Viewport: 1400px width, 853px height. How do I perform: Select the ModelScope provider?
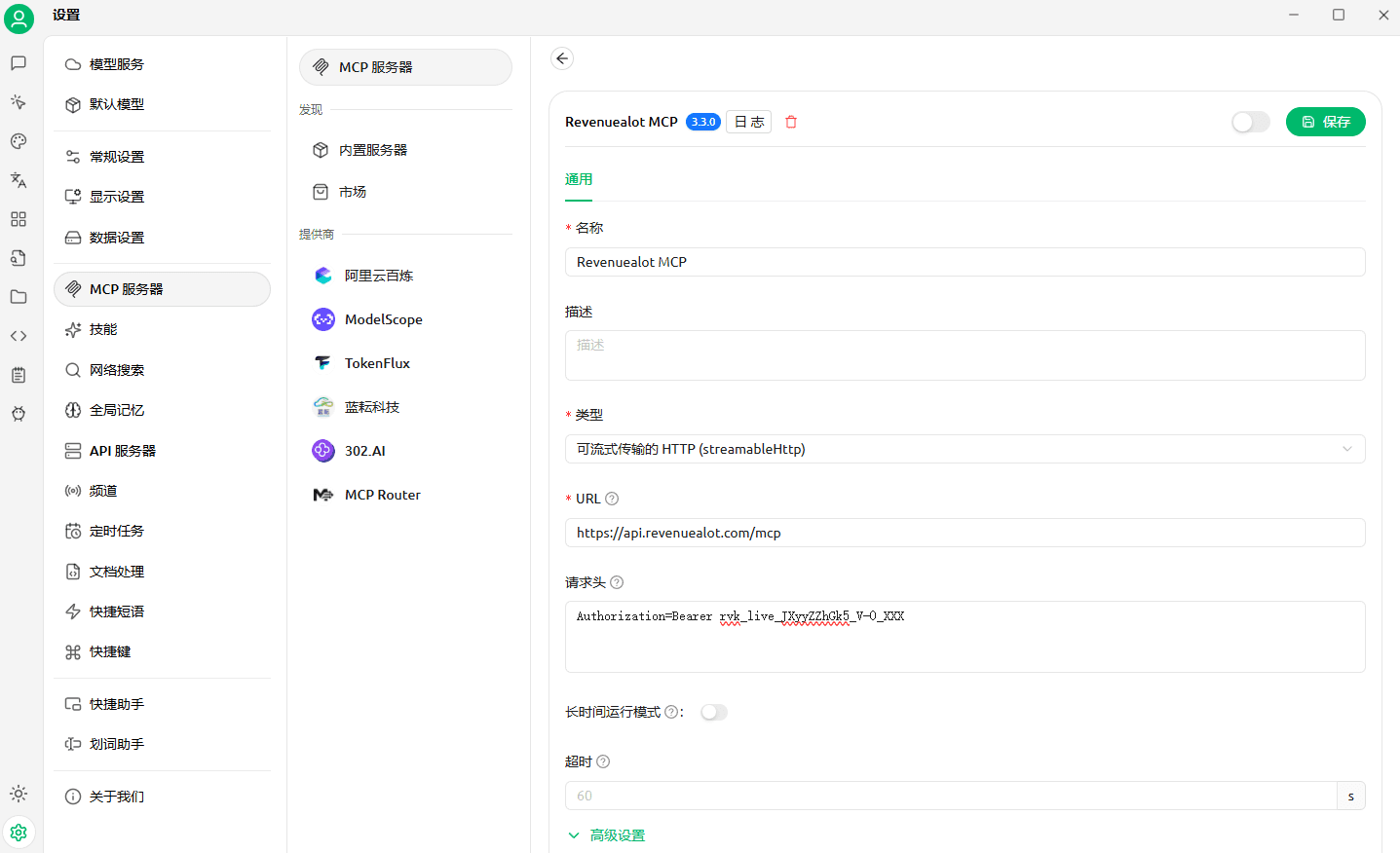click(405, 319)
